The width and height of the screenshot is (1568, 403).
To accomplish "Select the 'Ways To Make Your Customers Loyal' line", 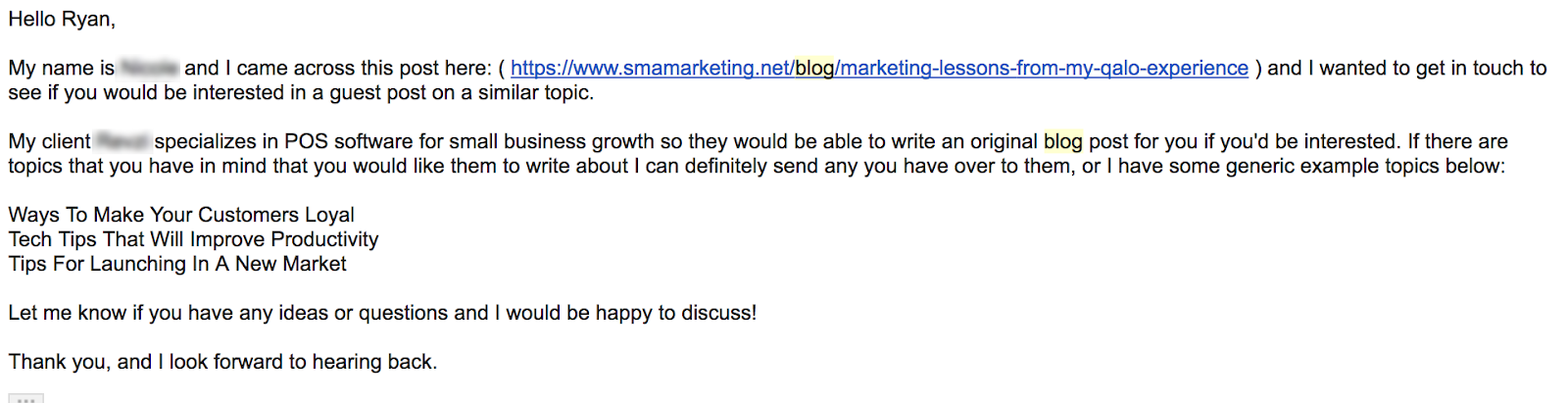I will click(181, 215).
